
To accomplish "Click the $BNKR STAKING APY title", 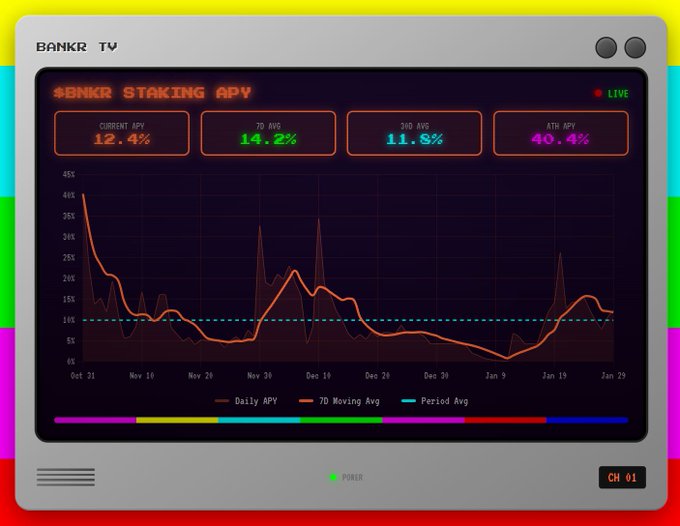I will [152, 93].
